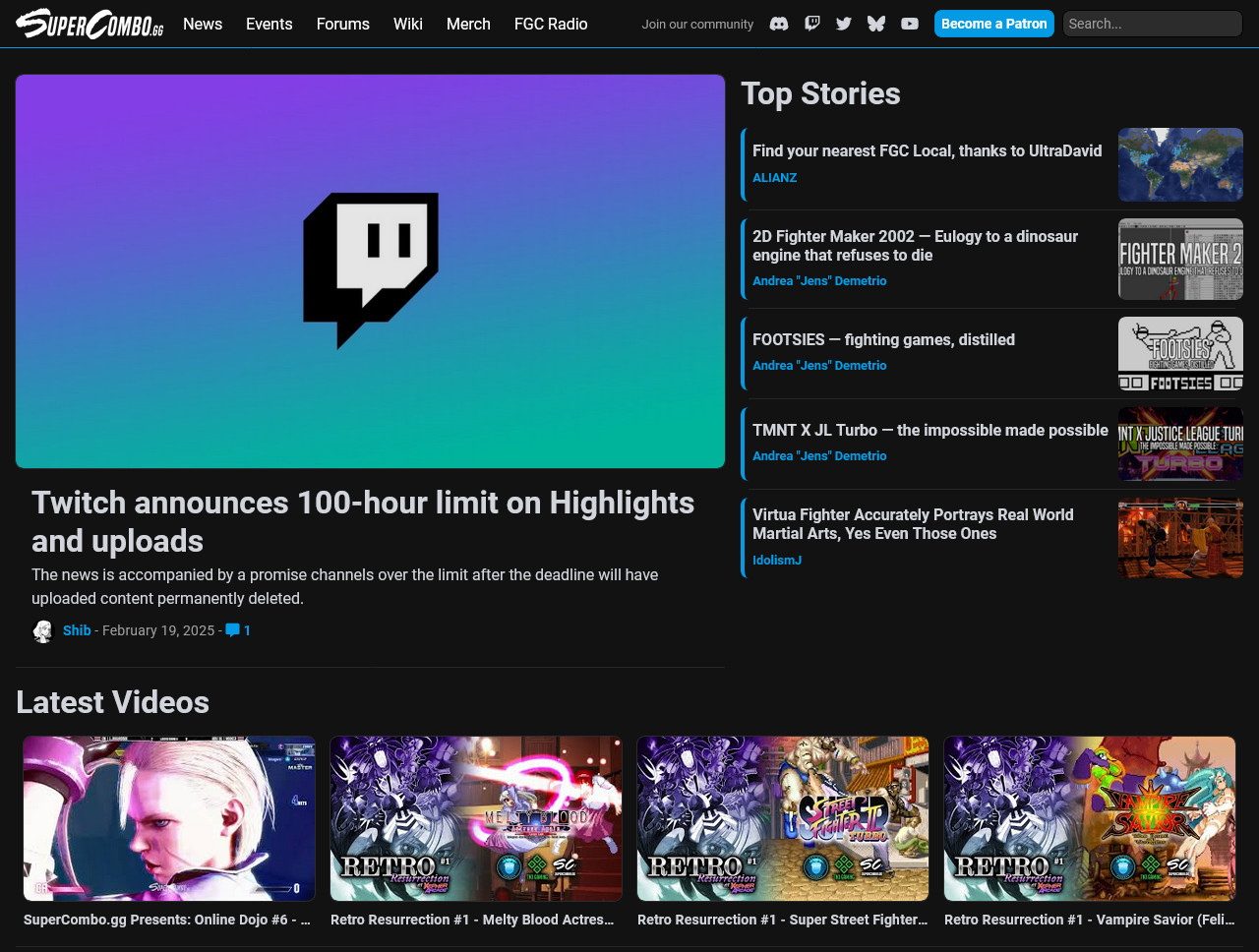
Task: Open the Twitch channel icon in header
Action: tap(811, 24)
